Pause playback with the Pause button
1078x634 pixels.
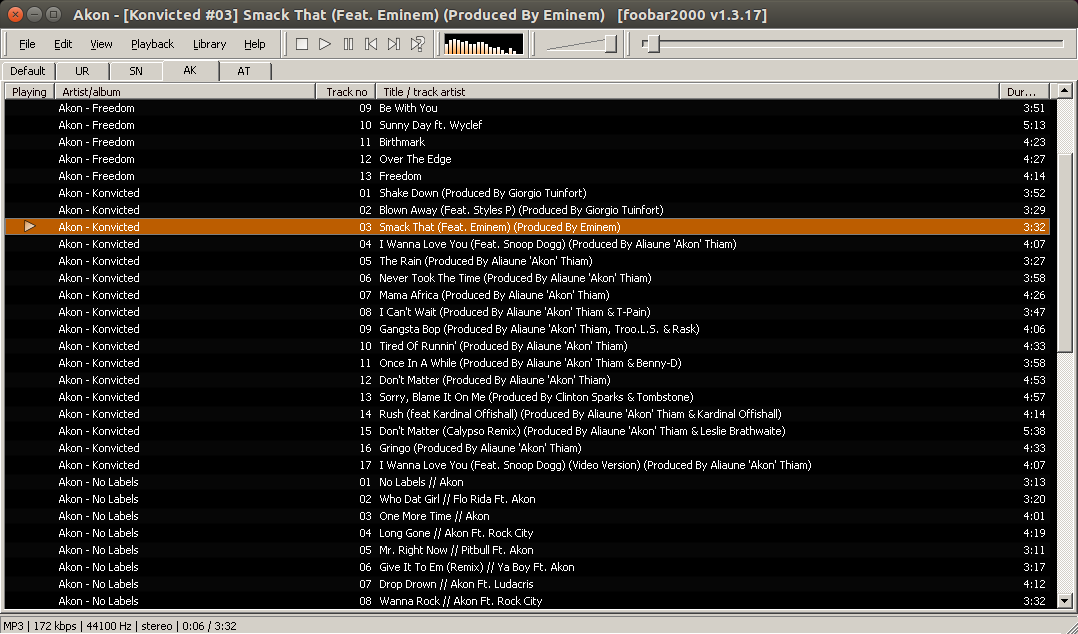click(348, 44)
